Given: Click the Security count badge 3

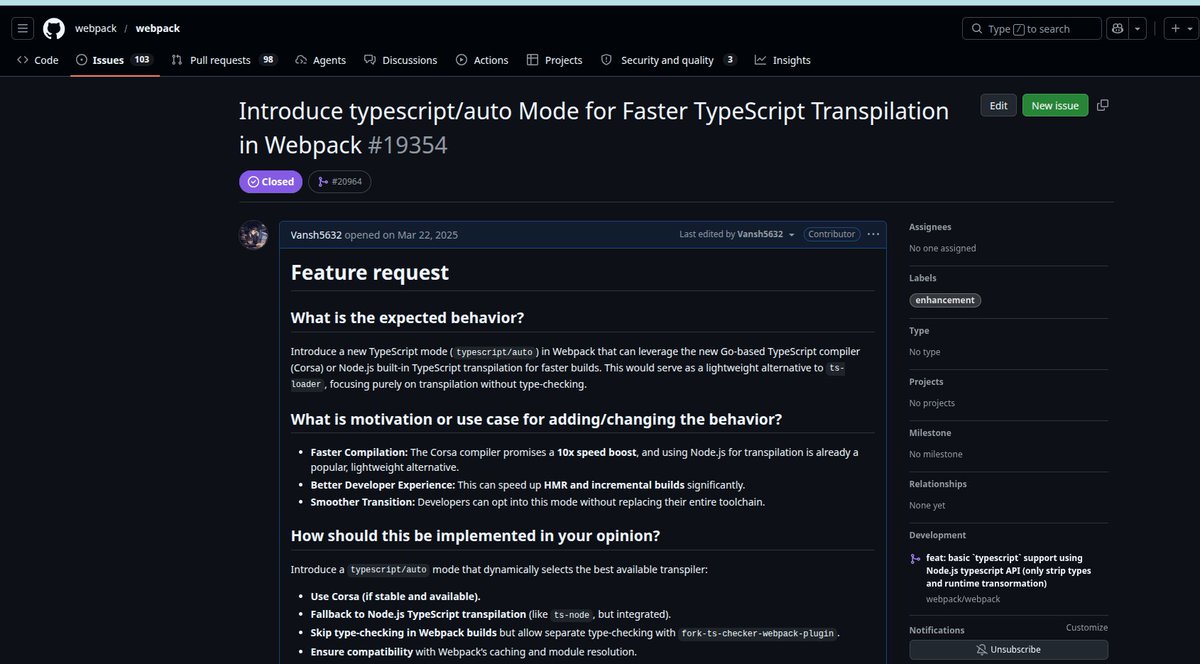Looking at the screenshot, I should coord(730,60).
